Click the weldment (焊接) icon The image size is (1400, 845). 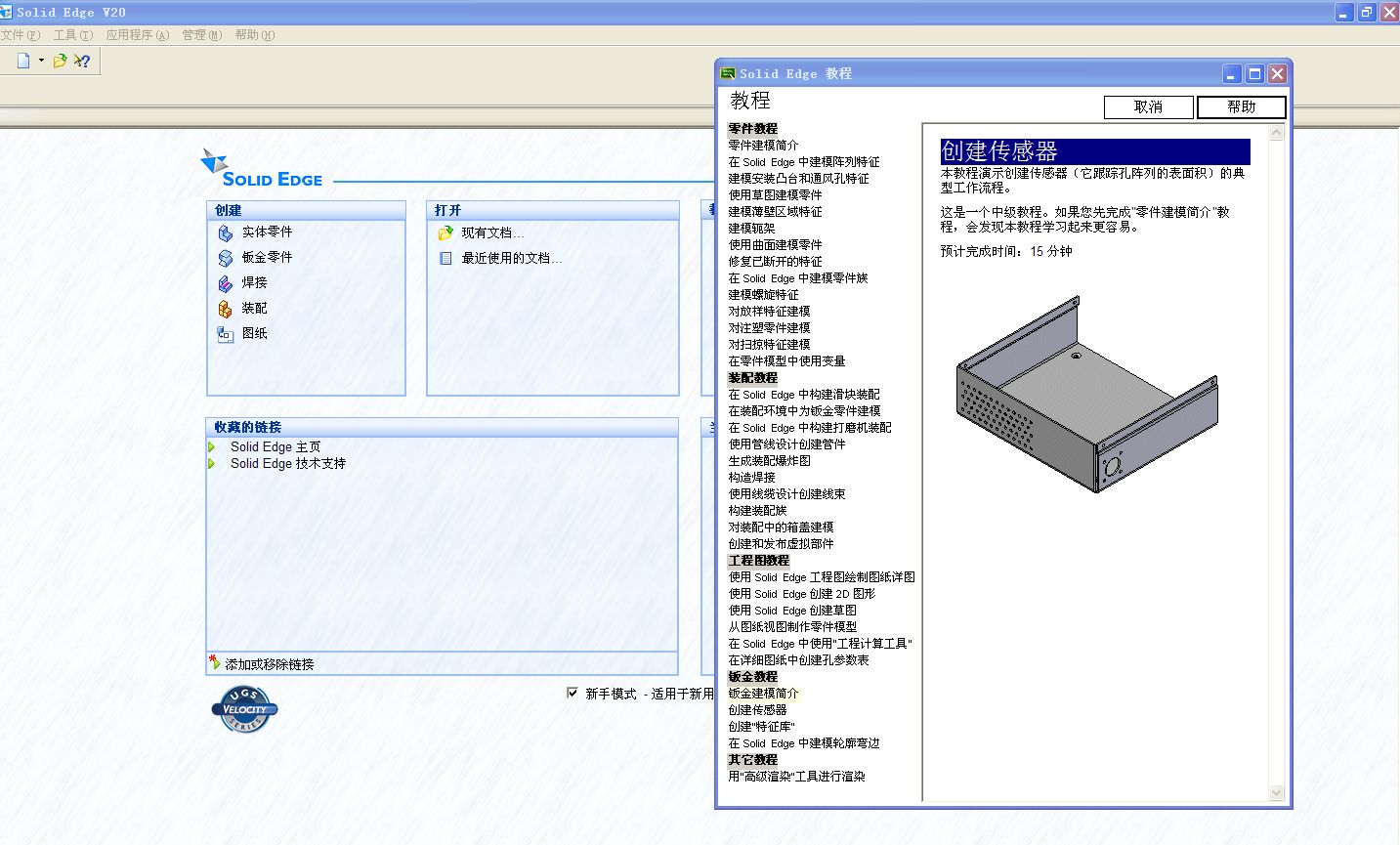(226, 283)
